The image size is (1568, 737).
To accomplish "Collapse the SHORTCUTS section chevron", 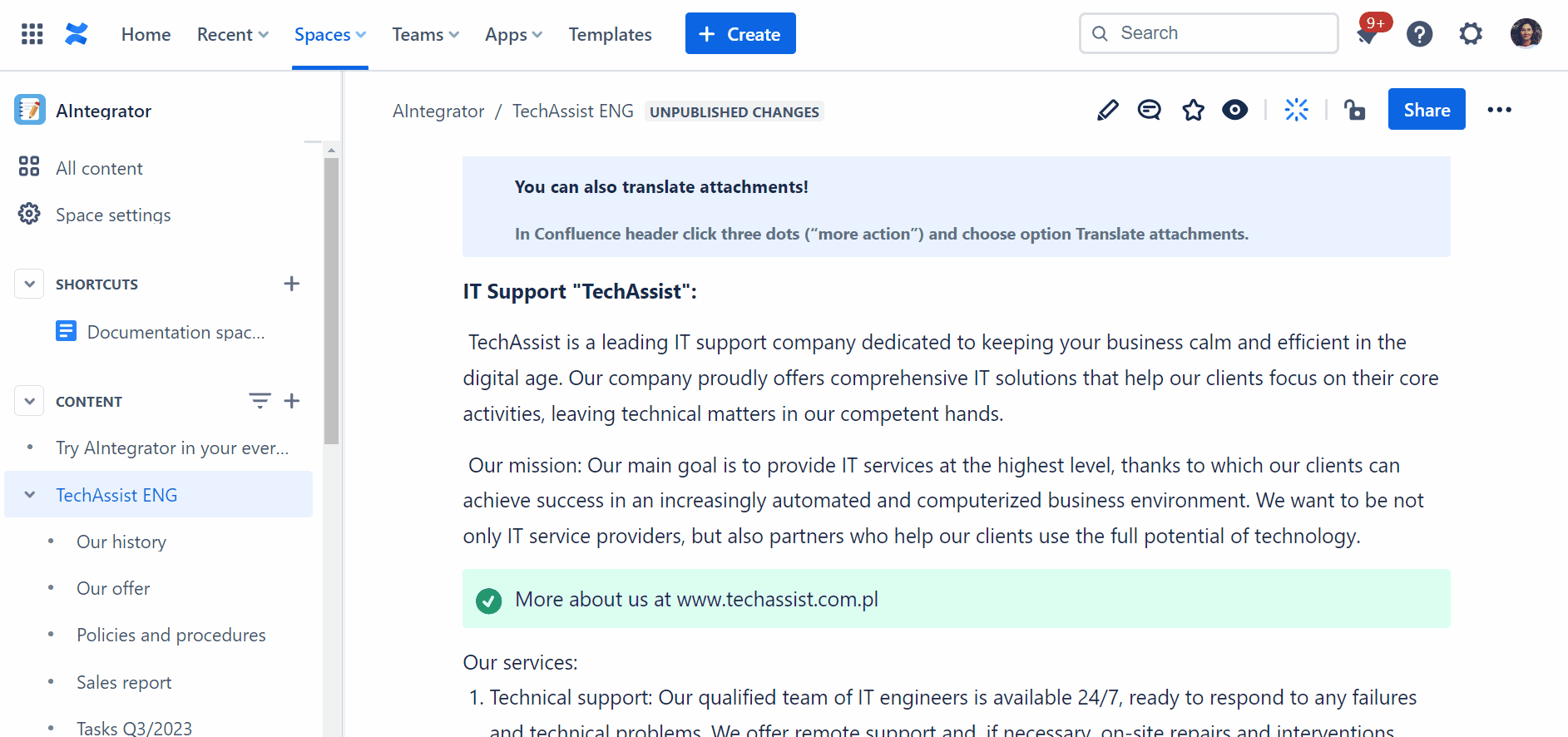I will point(30,284).
